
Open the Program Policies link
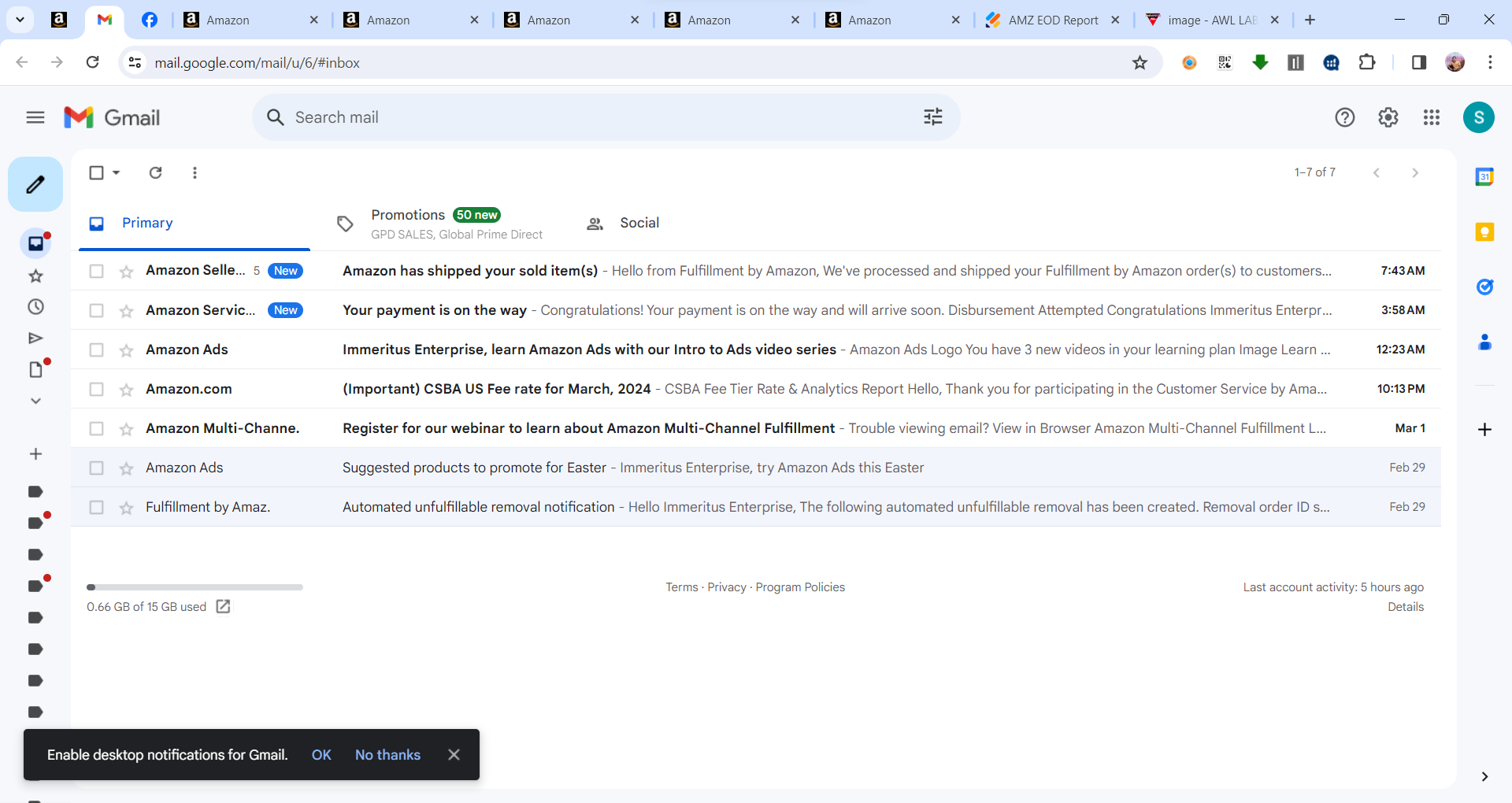(800, 587)
